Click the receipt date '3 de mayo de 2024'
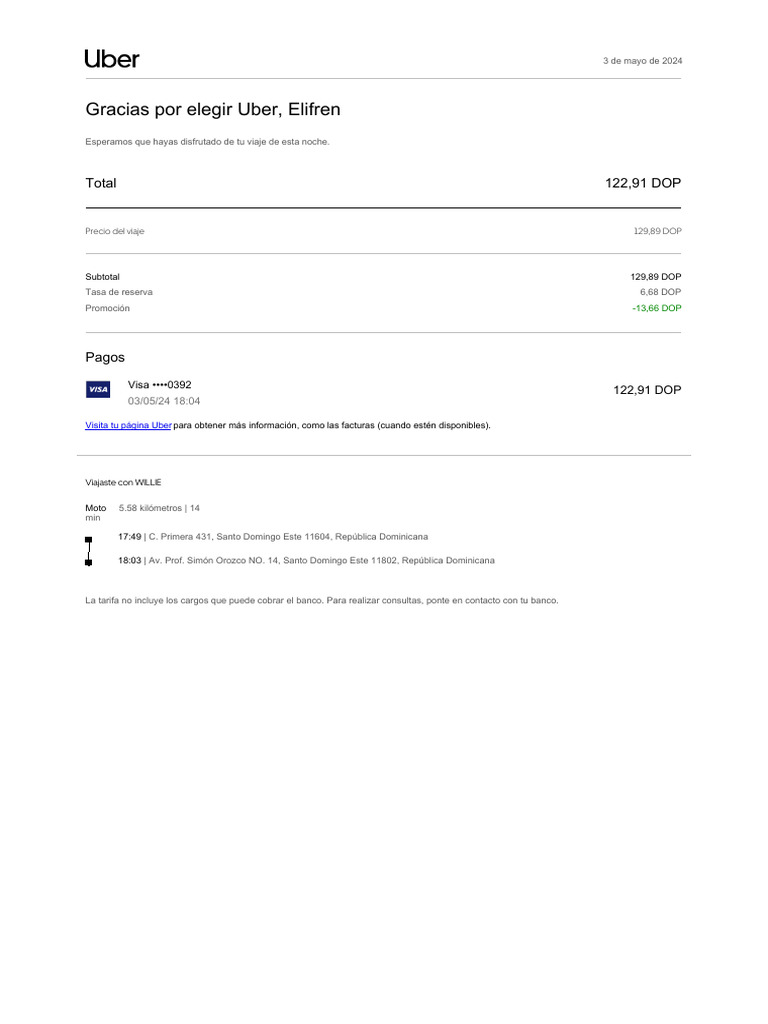Screen dimensions: 768x1024 [642, 60]
